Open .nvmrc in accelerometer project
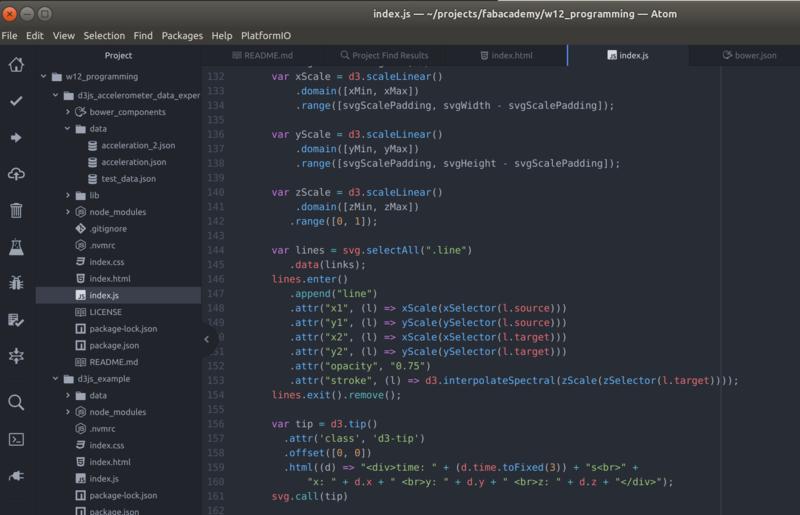This screenshot has width=800, height=515. point(102,246)
